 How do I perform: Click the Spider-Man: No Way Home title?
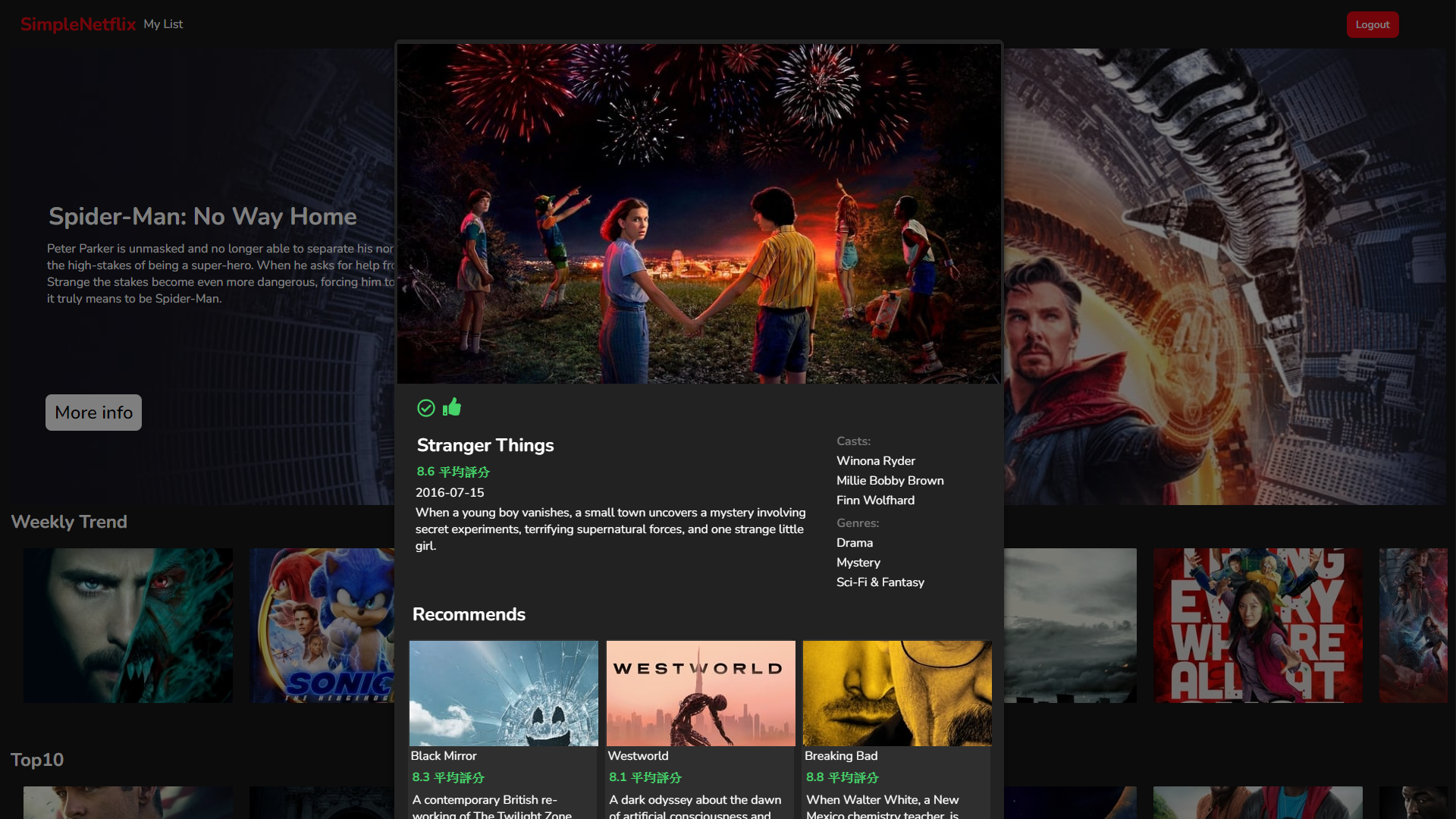[202, 217]
